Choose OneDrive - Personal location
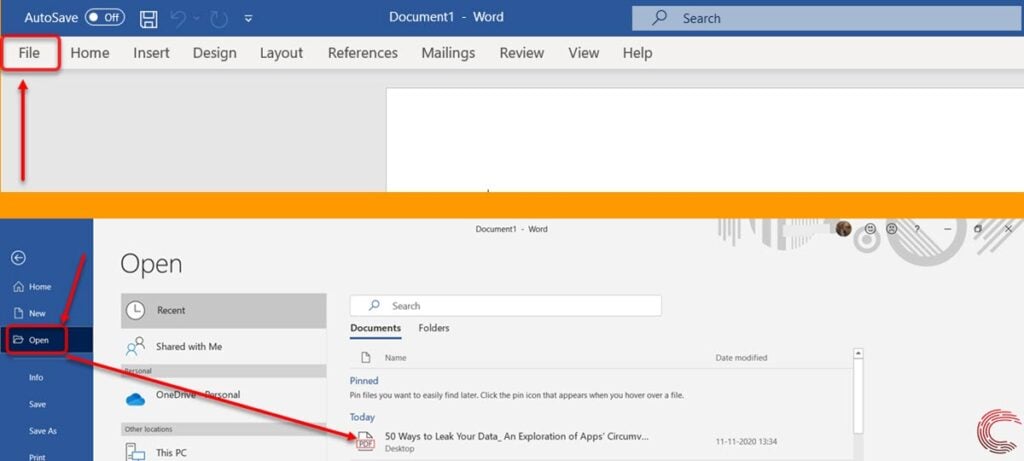This screenshot has height=461, width=1024. pos(223,397)
